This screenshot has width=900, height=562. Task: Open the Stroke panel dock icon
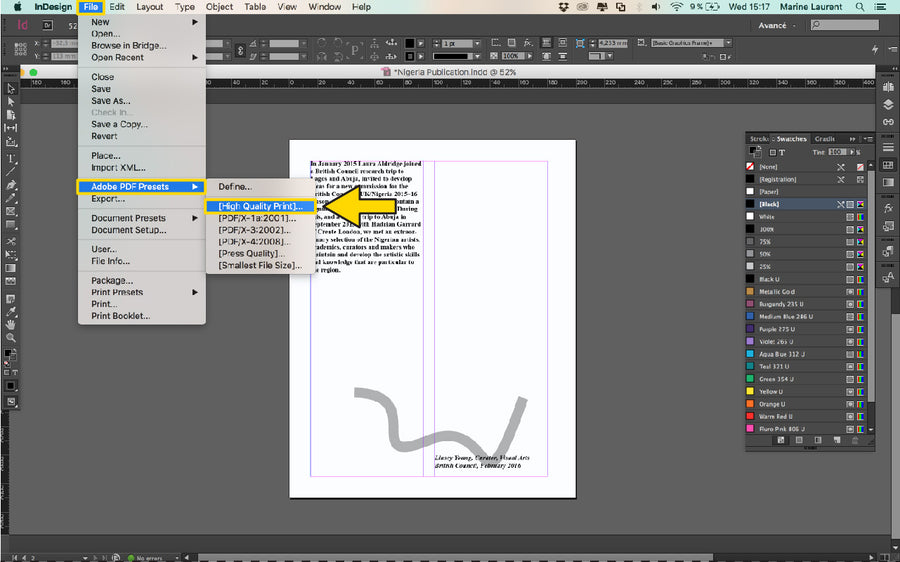pyautogui.click(x=888, y=148)
